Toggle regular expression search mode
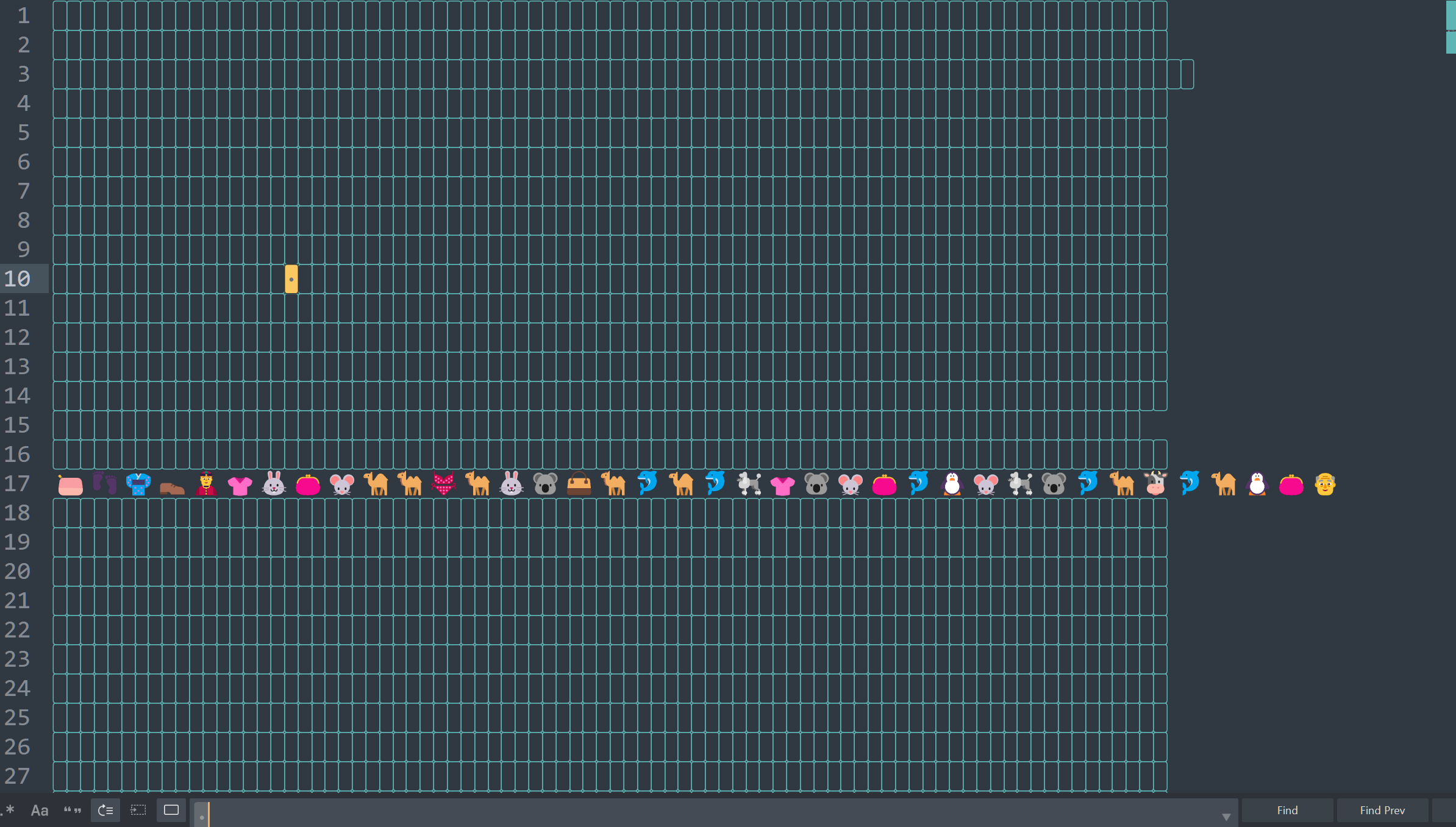1456x827 pixels. pos(9,810)
